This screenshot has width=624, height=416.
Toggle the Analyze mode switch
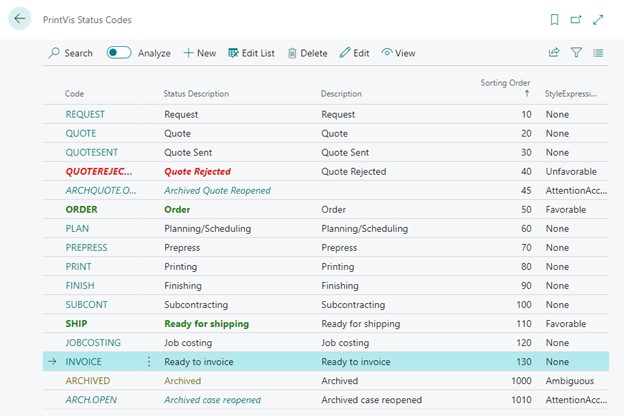(x=119, y=53)
